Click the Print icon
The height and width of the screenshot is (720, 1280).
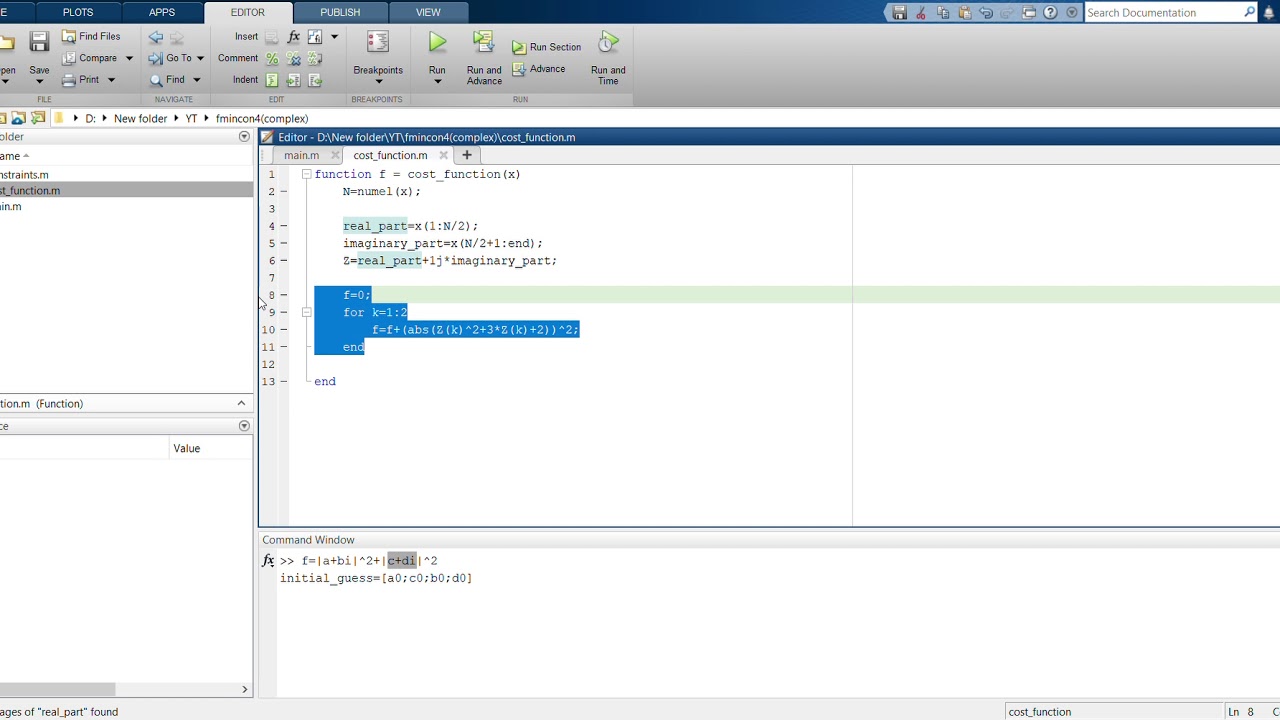(x=69, y=80)
